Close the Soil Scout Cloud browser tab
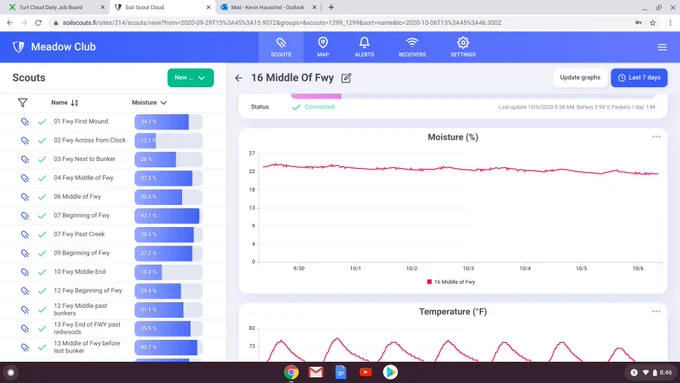Image resolution: width=680 pixels, height=383 pixels. tap(209, 7)
